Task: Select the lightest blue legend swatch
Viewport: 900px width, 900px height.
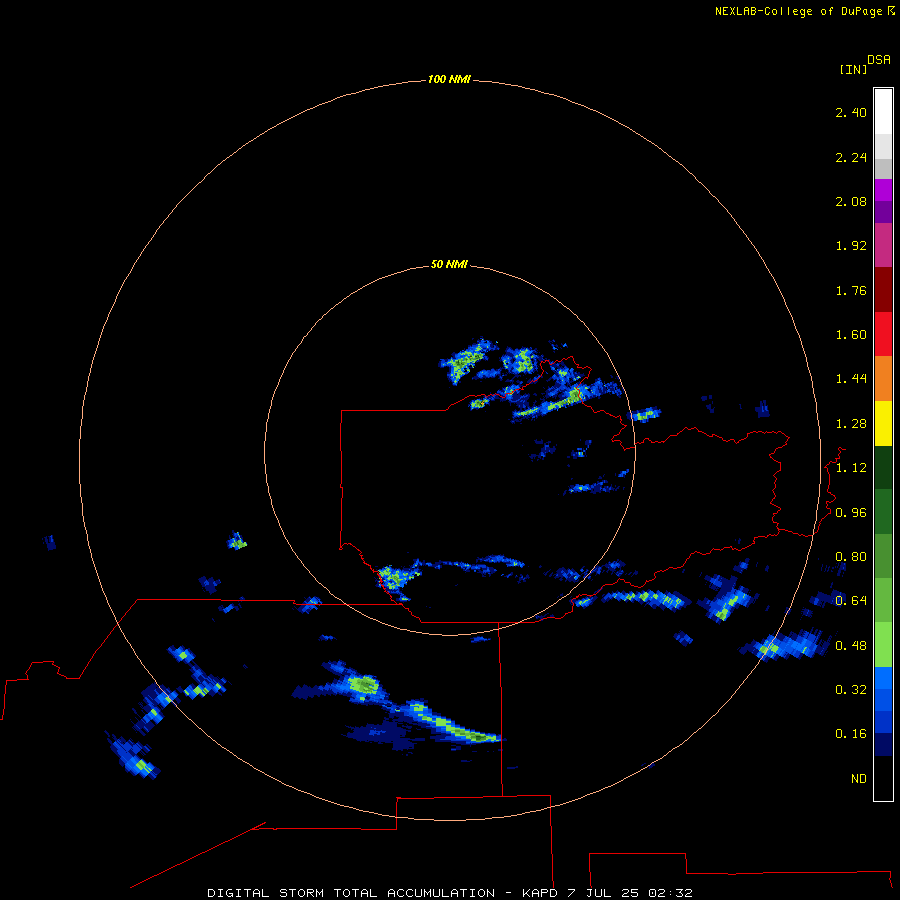Action: (883, 678)
